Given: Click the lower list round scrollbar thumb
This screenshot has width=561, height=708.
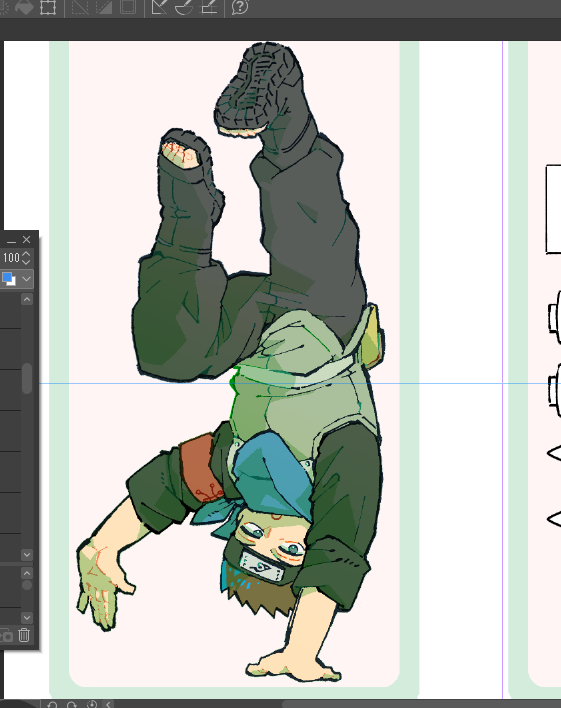Looking at the screenshot, I should click(x=27, y=585).
